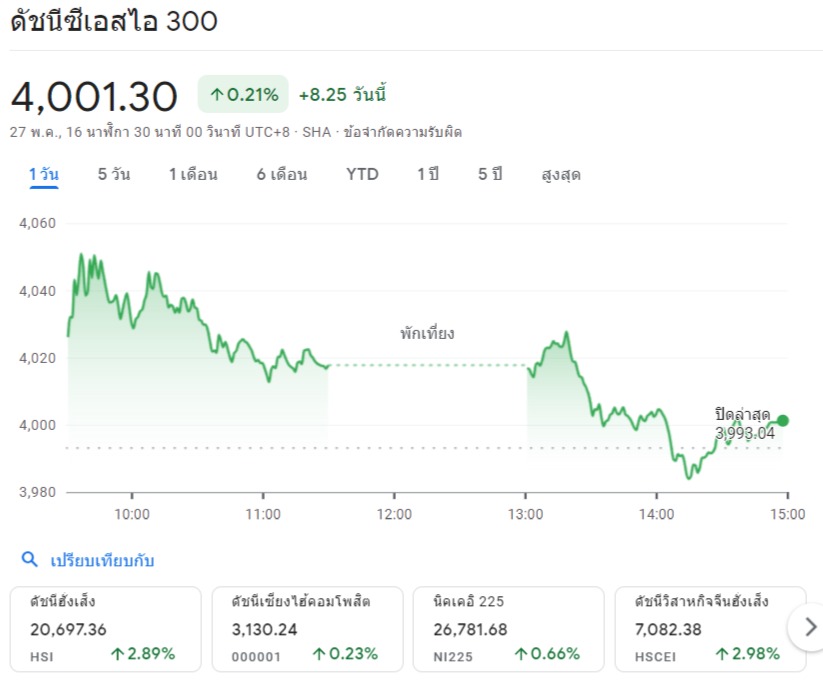Screen dimensions: 823x680
Task: Show the 1 ปี chart range
Action: [x=428, y=175]
